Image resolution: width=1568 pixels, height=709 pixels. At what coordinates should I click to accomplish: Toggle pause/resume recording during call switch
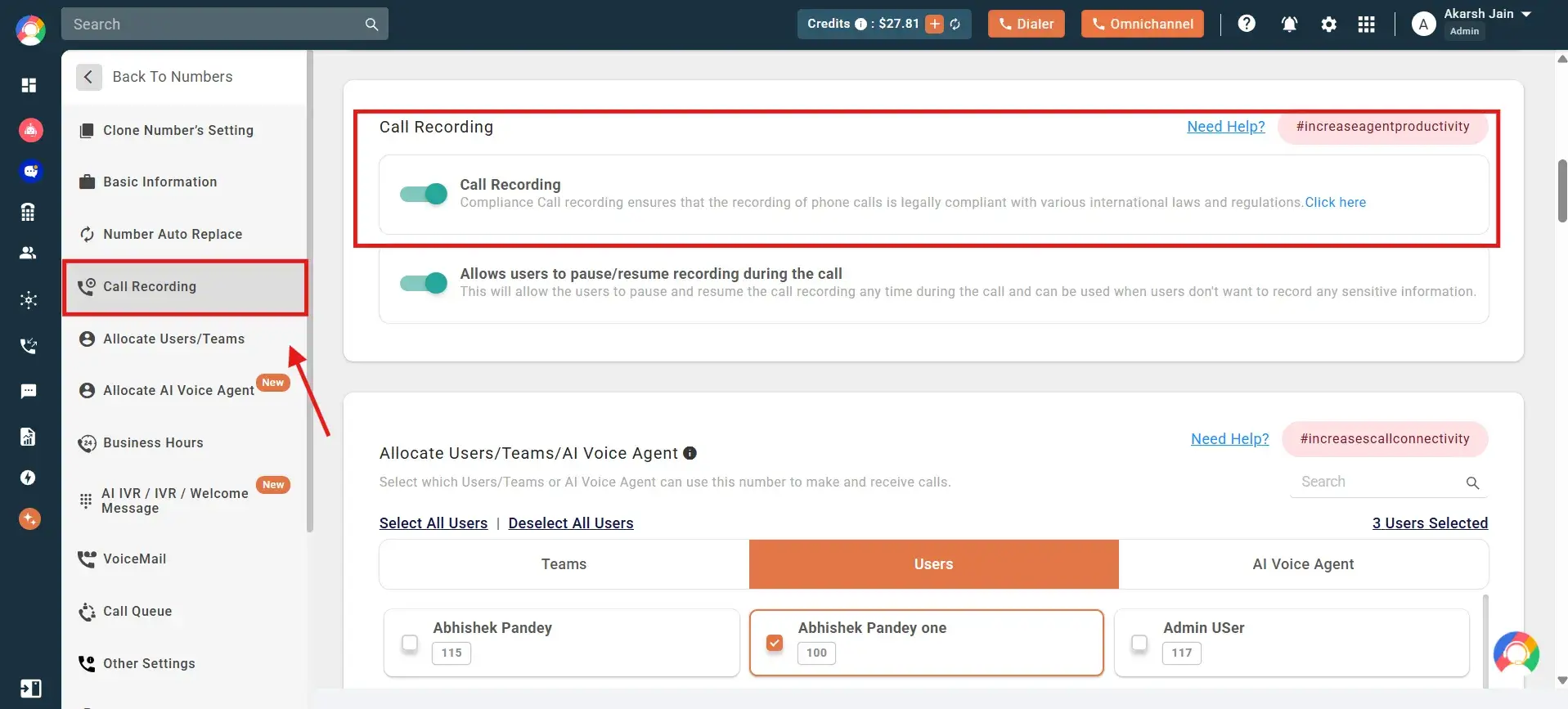(424, 283)
